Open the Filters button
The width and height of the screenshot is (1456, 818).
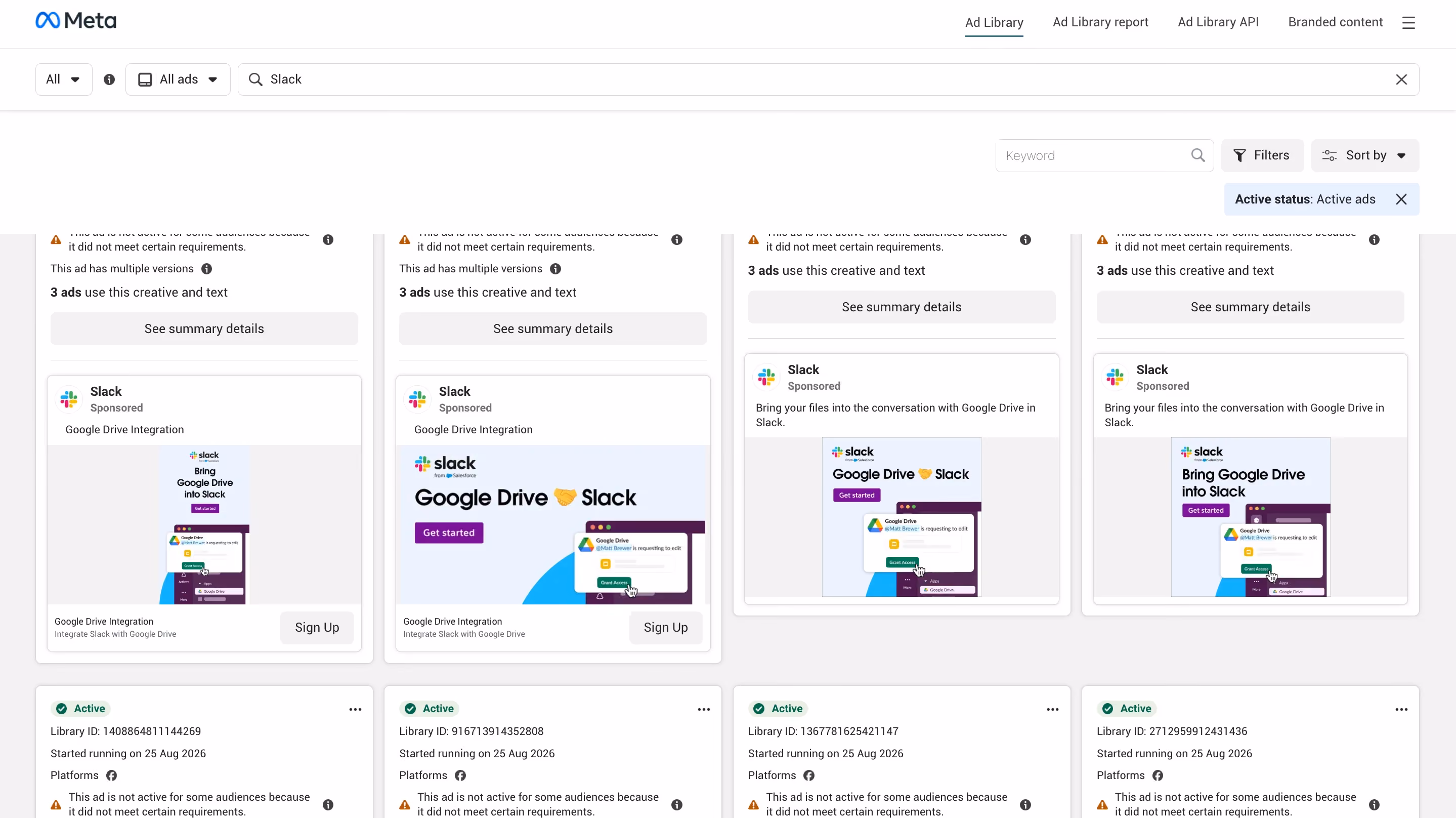pos(1262,155)
